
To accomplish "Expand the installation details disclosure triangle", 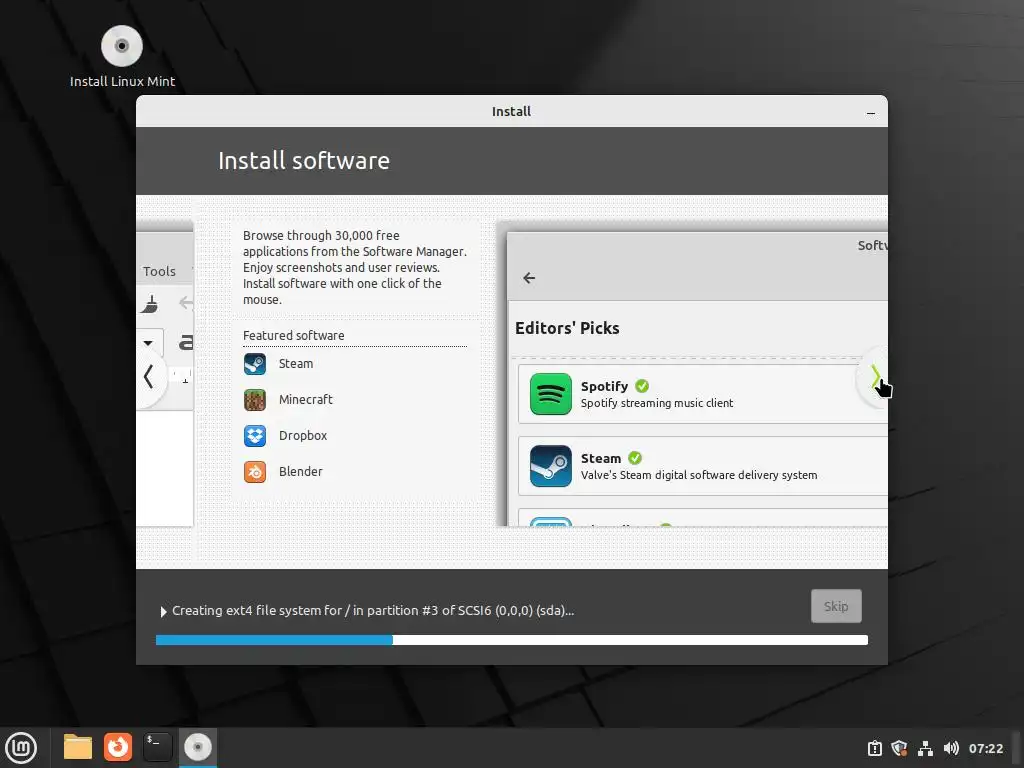I will [x=163, y=612].
